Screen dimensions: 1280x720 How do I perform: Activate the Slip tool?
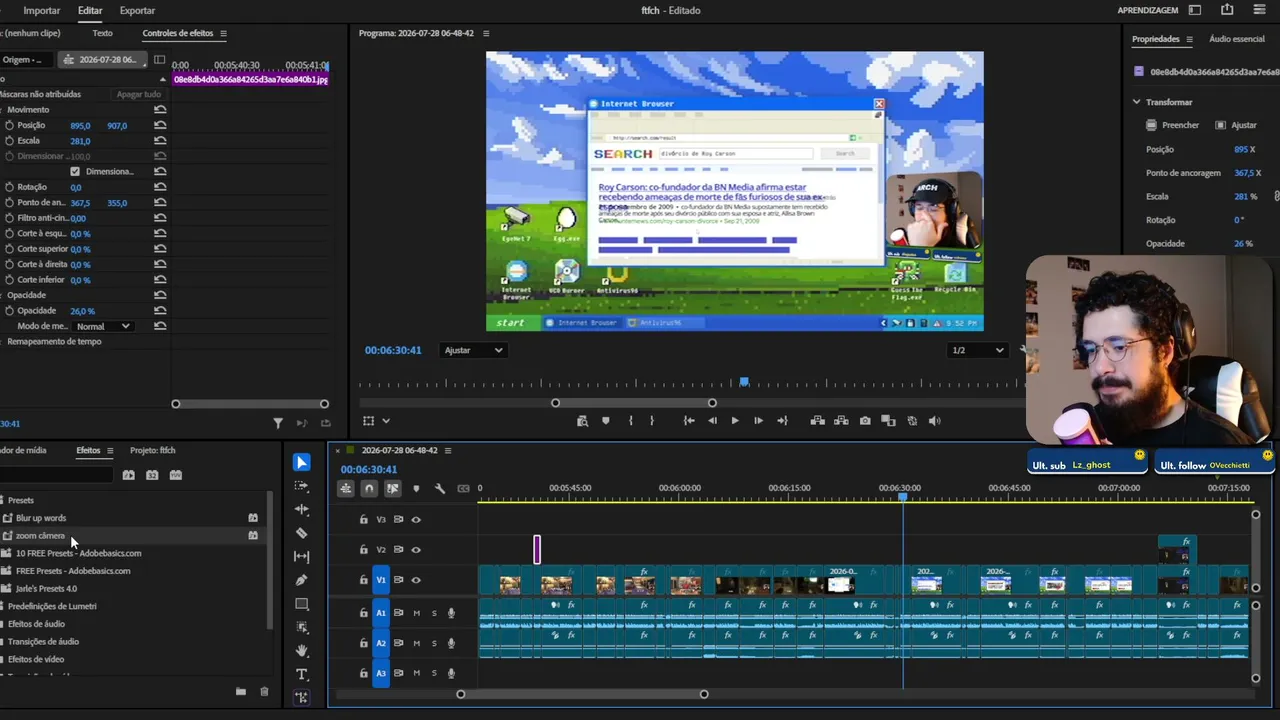301,557
